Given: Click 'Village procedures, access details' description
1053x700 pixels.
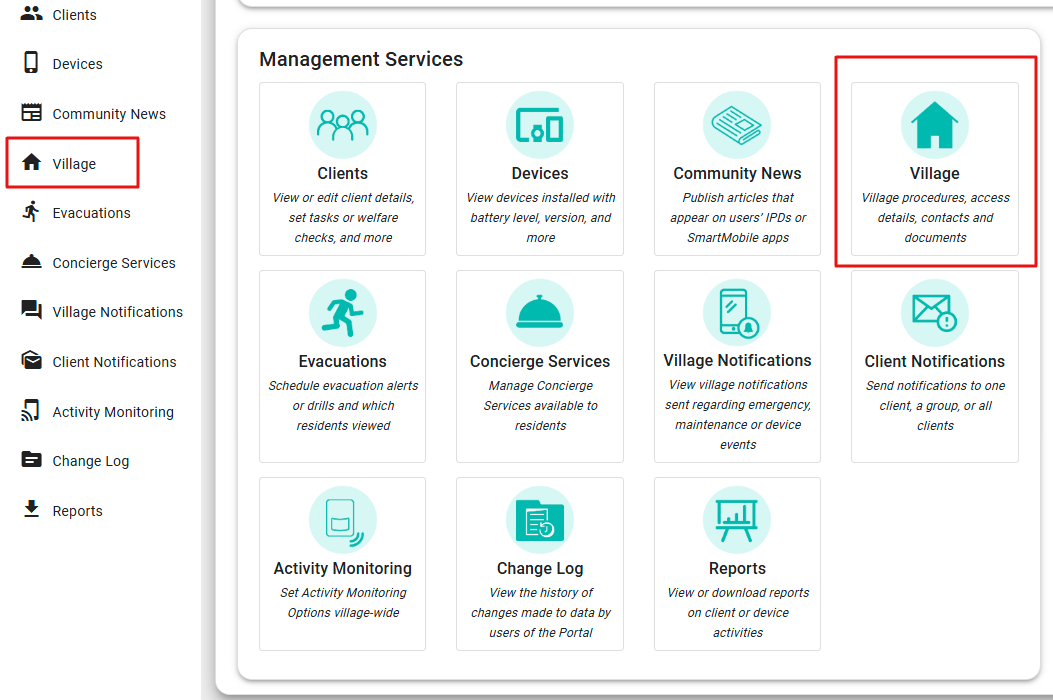Looking at the screenshot, I should [x=934, y=218].
